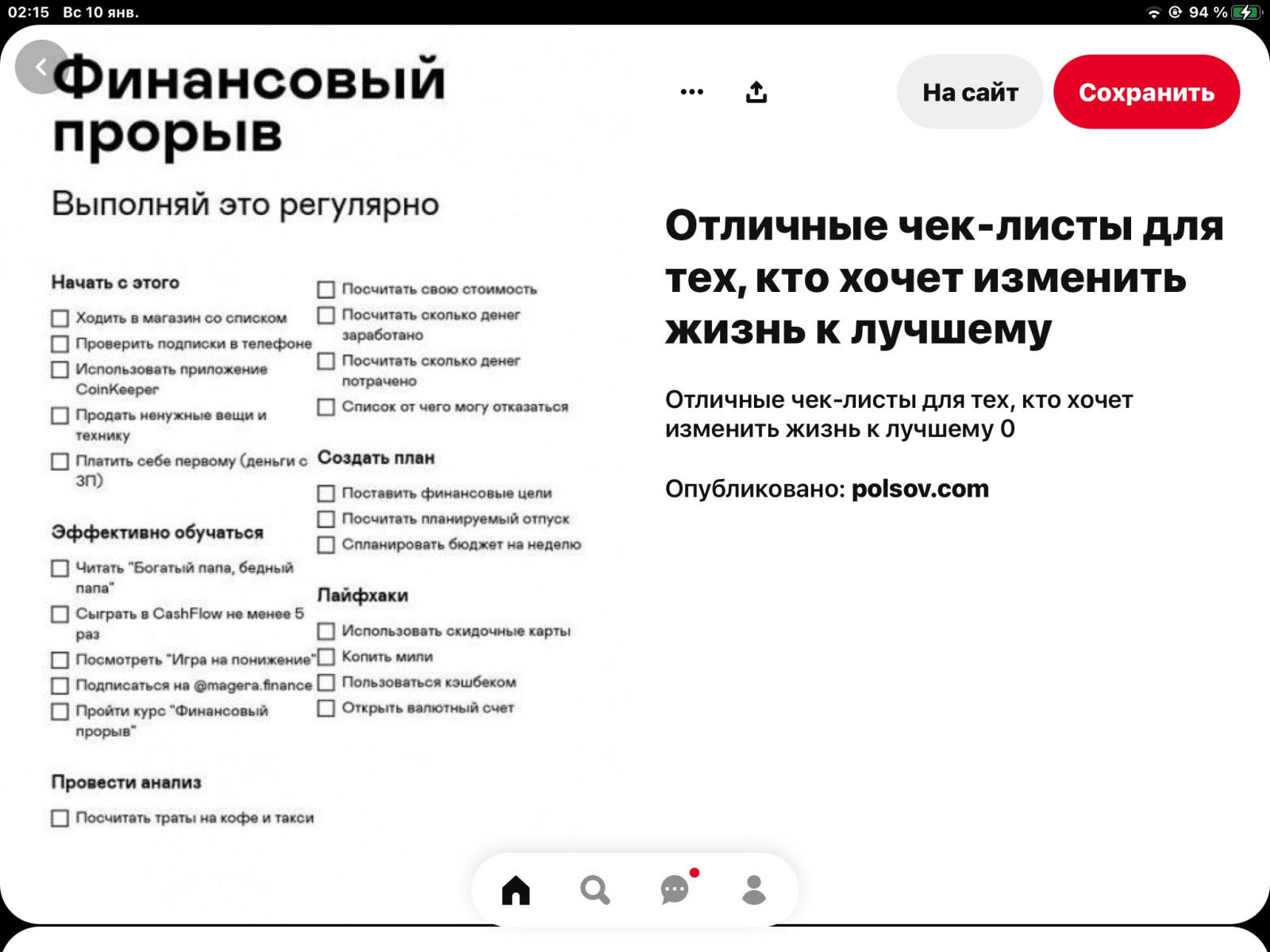Tap the Wi-Fi status icon
Image resolution: width=1270 pixels, height=952 pixels.
(1153, 13)
